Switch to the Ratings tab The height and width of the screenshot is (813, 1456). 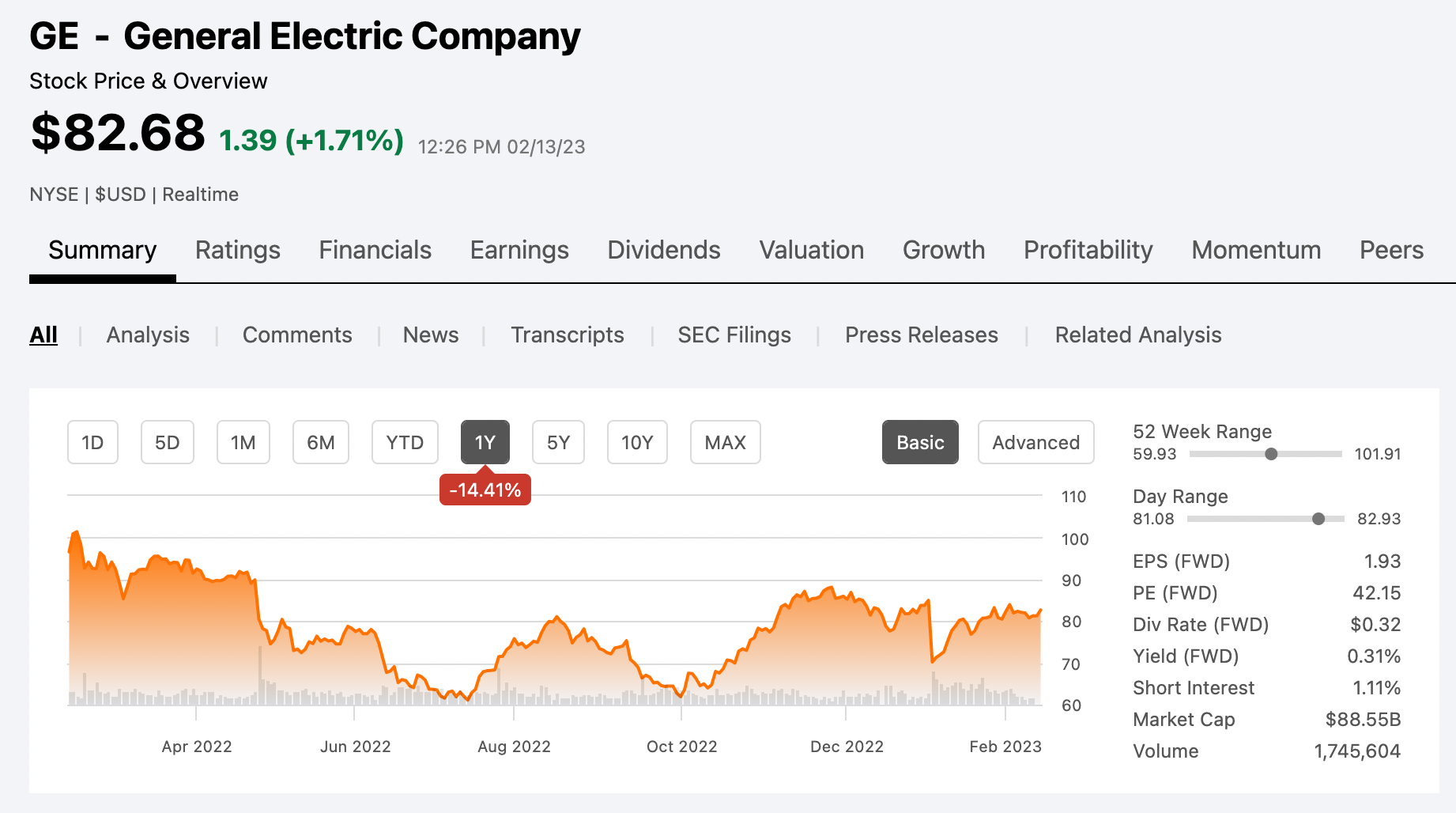click(237, 250)
